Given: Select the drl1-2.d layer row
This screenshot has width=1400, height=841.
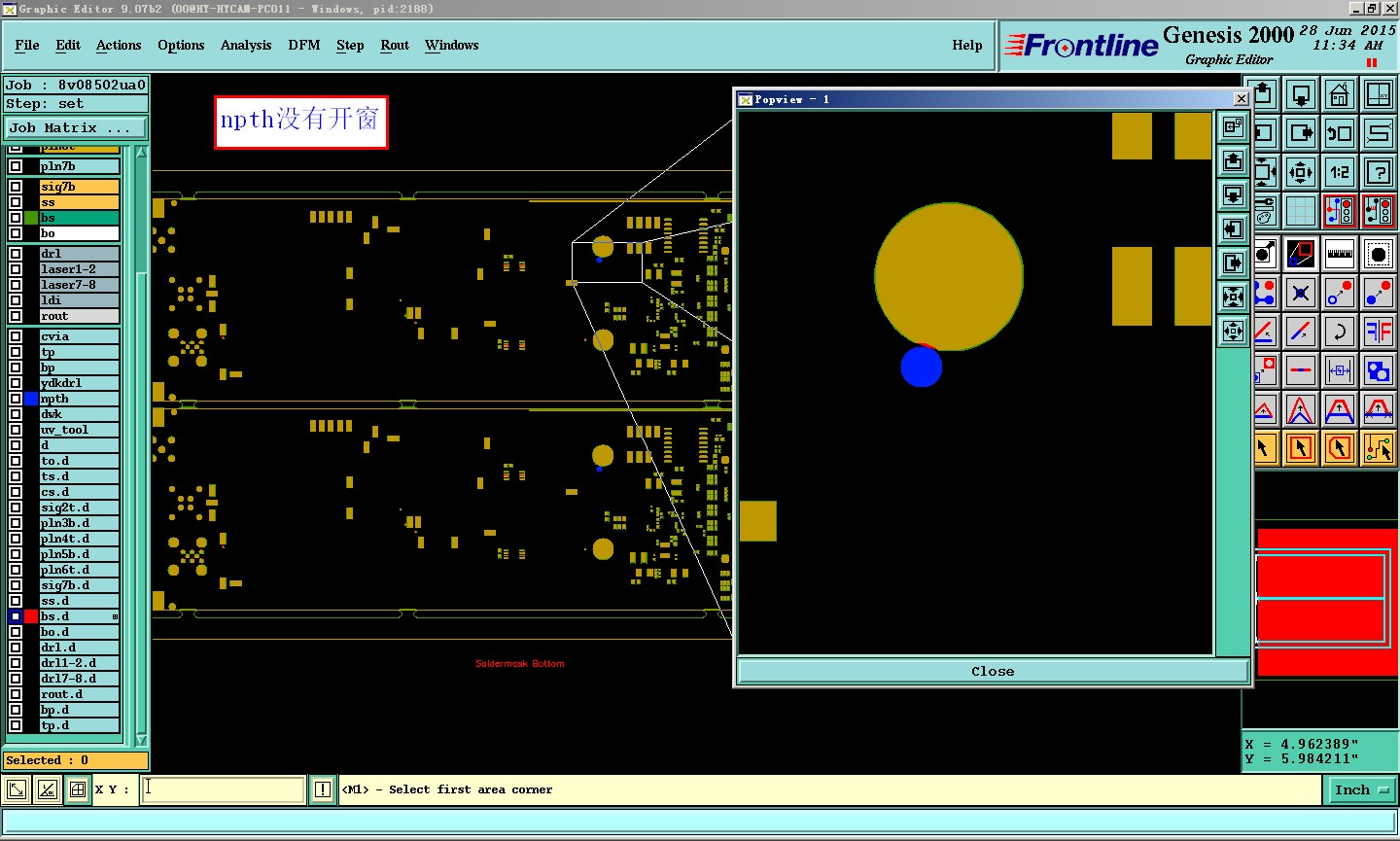Looking at the screenshot, I should (80, 663).
